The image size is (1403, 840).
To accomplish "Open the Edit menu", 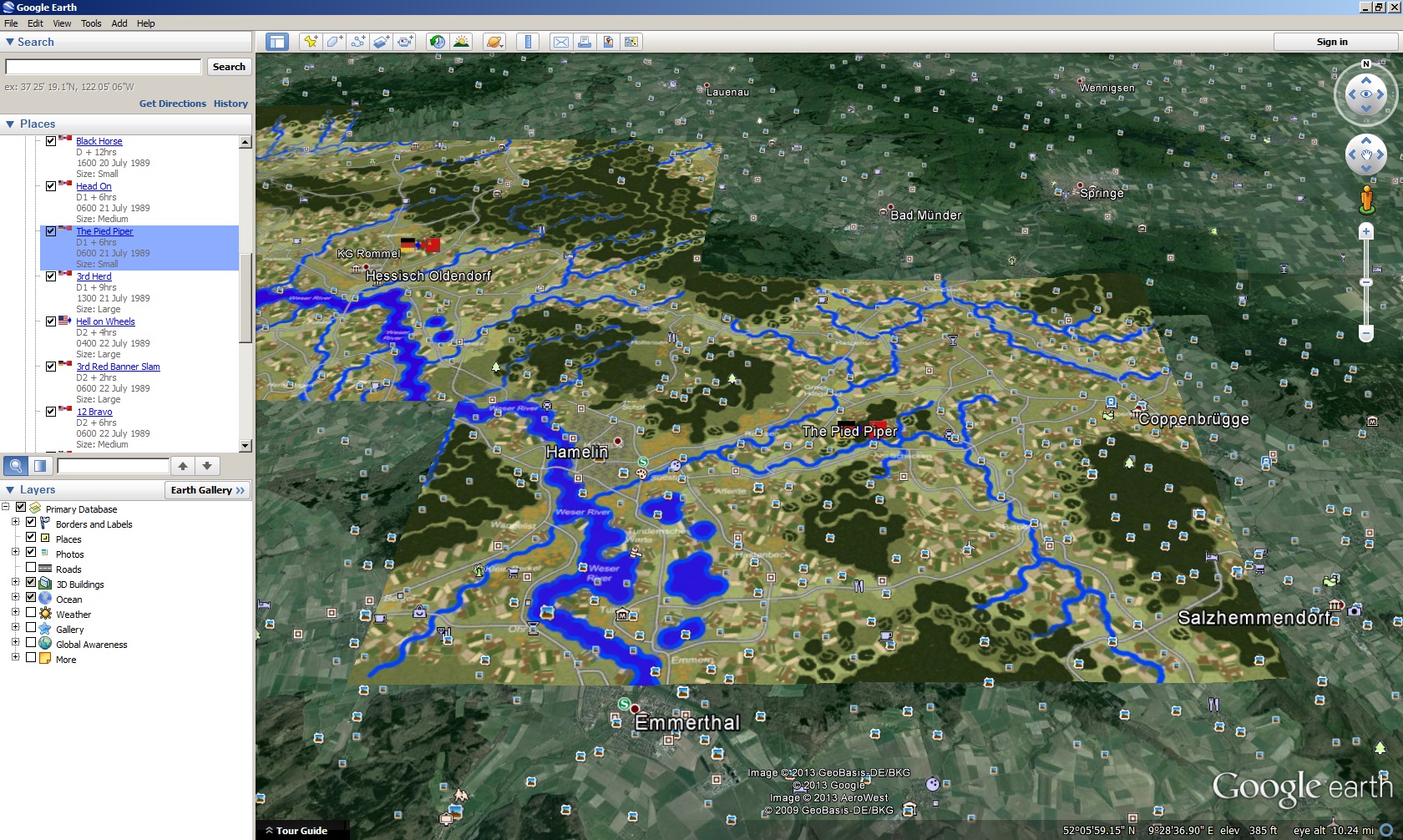I will click(x=35, y=23).
